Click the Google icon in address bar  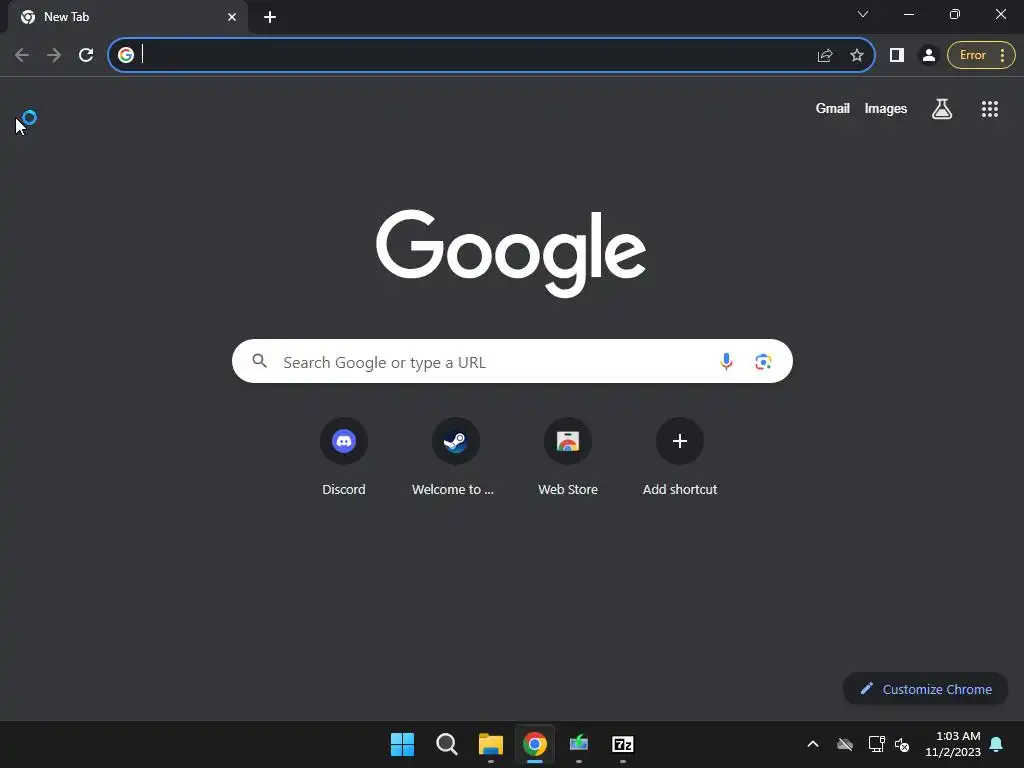(x=126, y=55)
